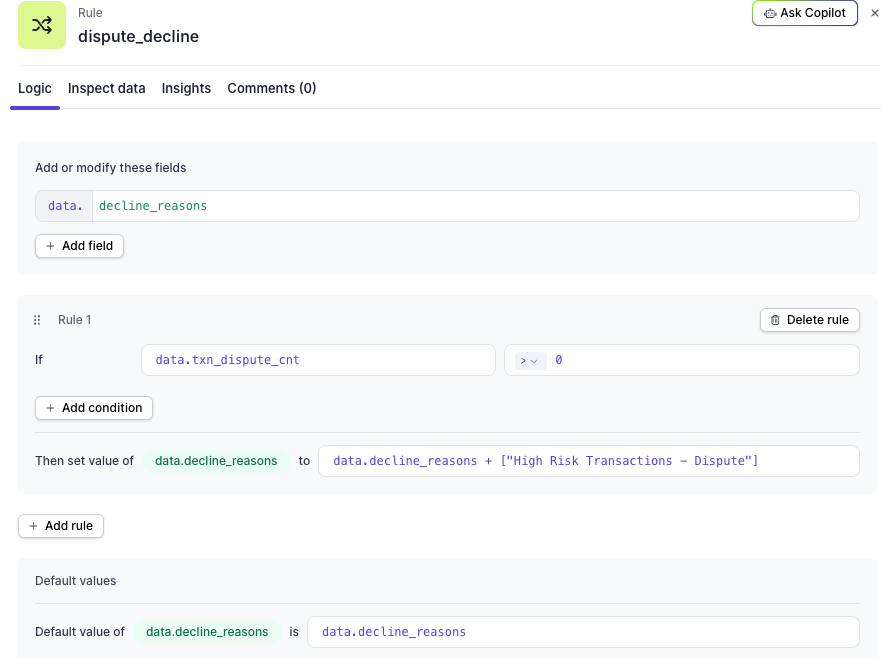Image resolution: width=881 pixels, height=658 pixels.
Task: Open the Comments (0) tab
Action: tap(271, 88)
